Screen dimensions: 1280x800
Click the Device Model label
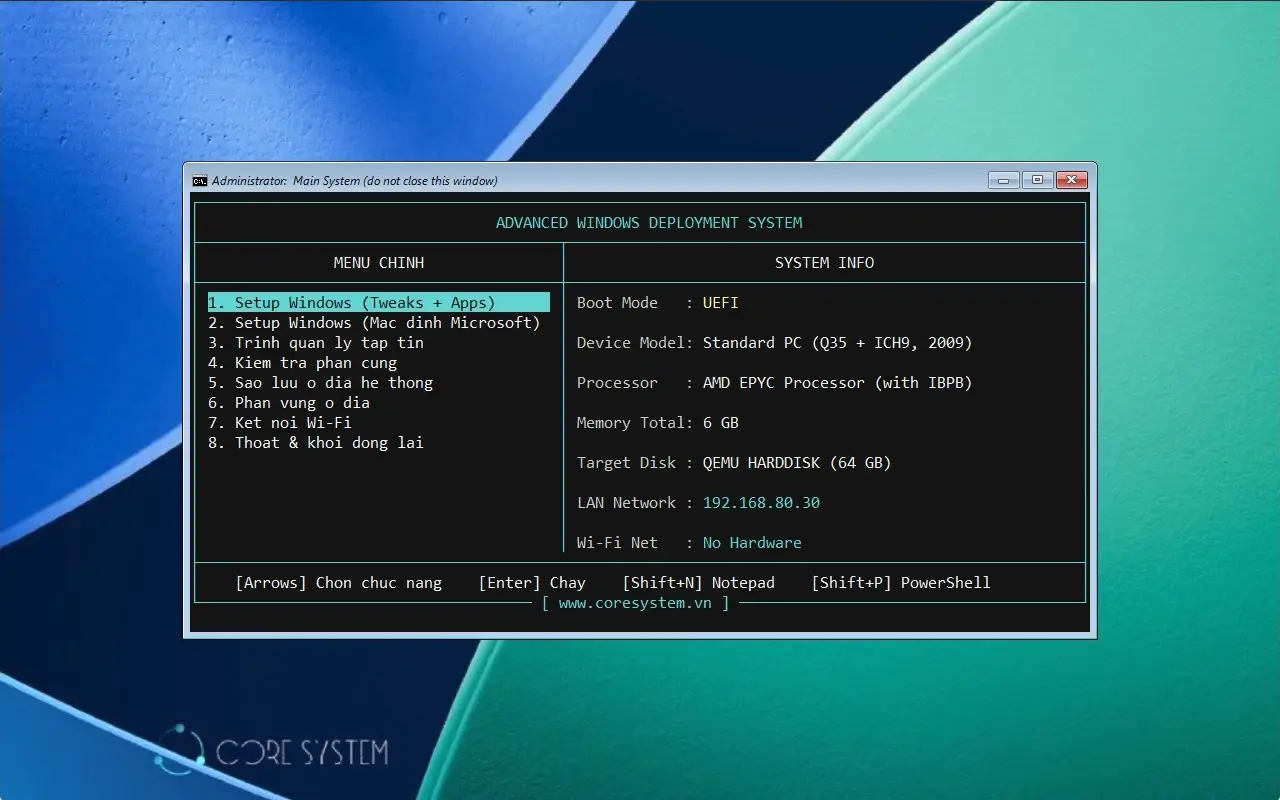(631, 342)
